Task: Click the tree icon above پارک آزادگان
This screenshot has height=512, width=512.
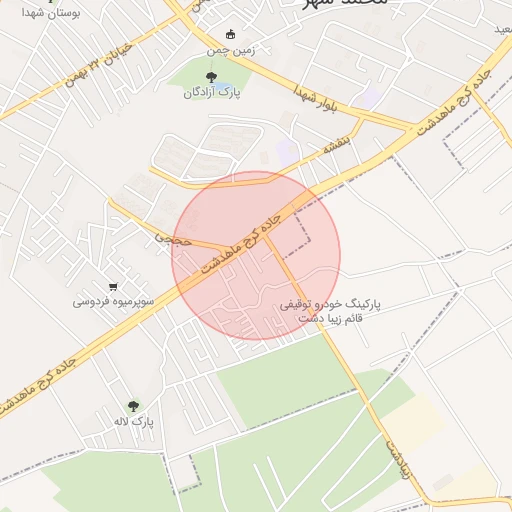Action: [211, 78]
